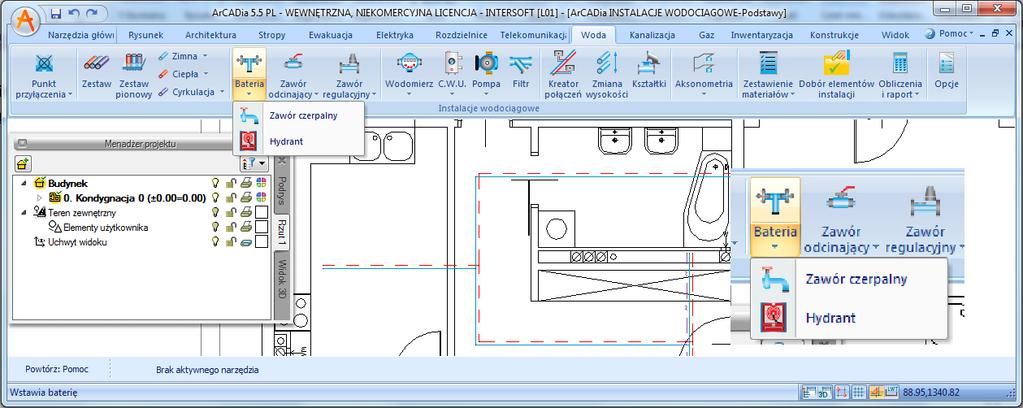Insert a Punkt przyłączenia connection point
Viewport: 1023px width, 408px height.
(44, 75)
